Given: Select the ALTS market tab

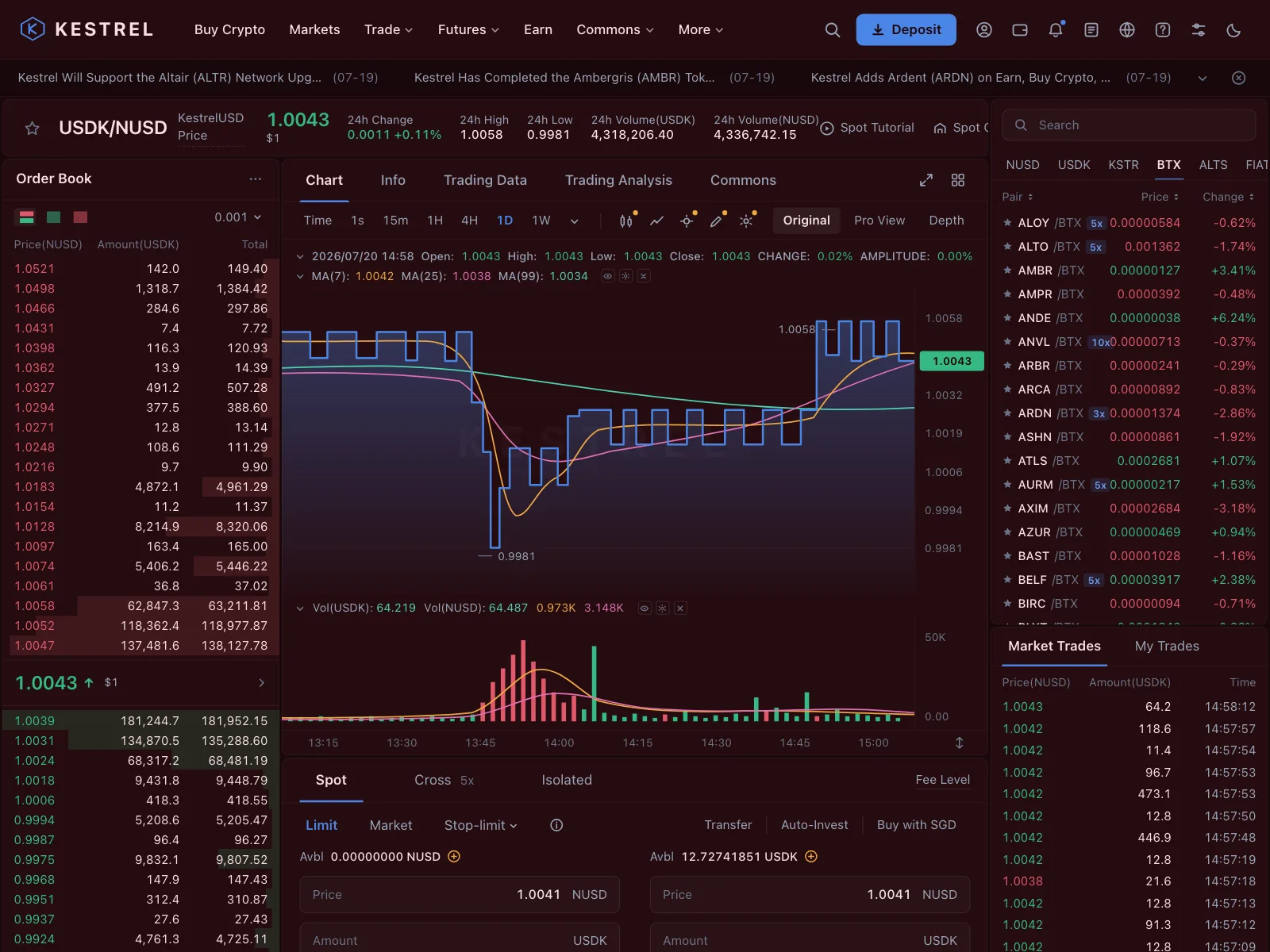Looking at the screenshot, I should 1213,165.
